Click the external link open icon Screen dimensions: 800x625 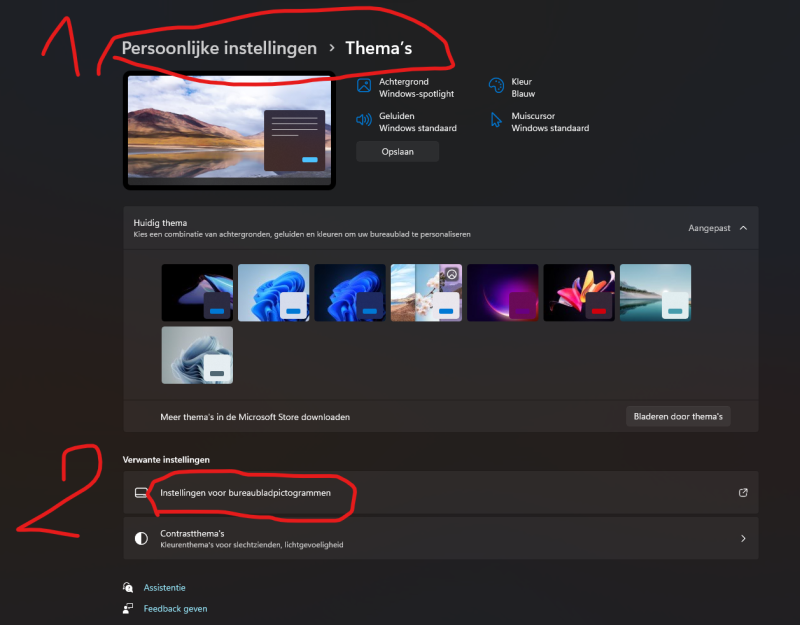tap(743, 493)
